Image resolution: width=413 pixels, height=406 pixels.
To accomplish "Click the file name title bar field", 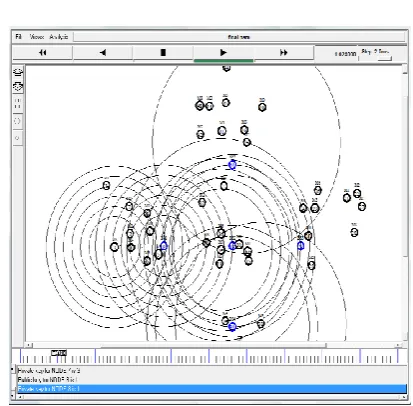I will click(239, 37).
